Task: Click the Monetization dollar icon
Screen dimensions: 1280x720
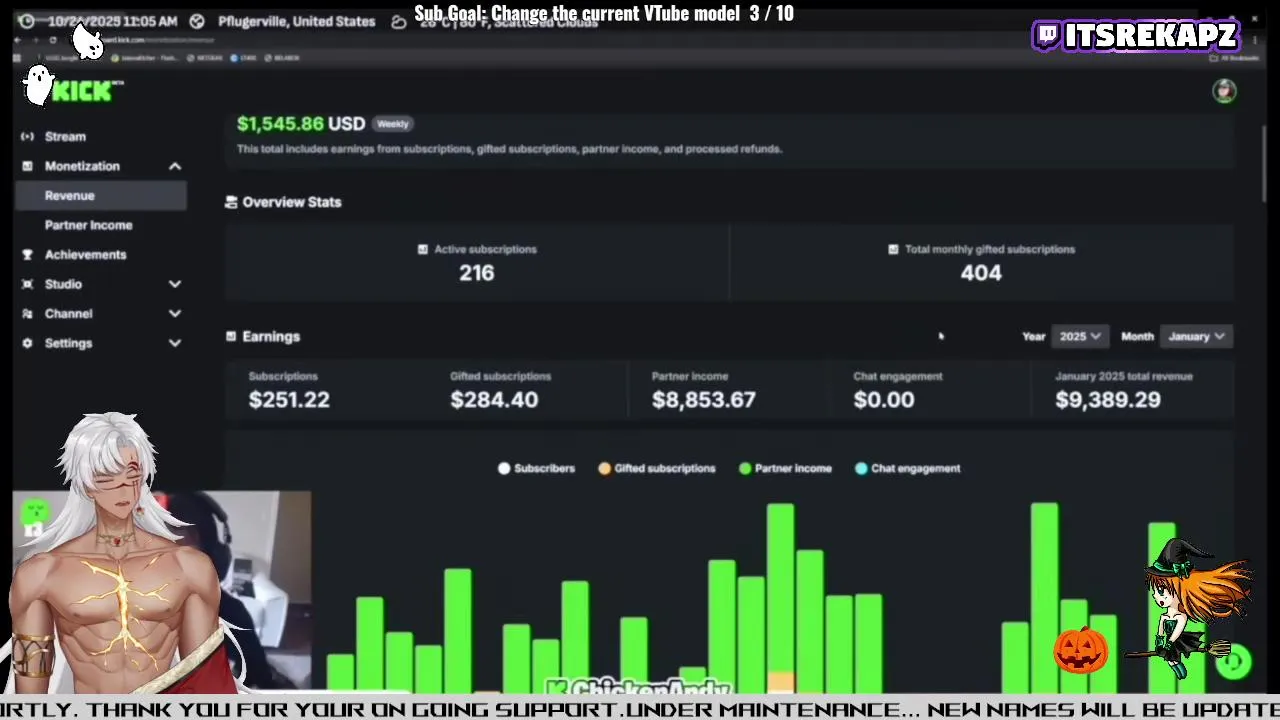Action: click(x=27, y=166)
